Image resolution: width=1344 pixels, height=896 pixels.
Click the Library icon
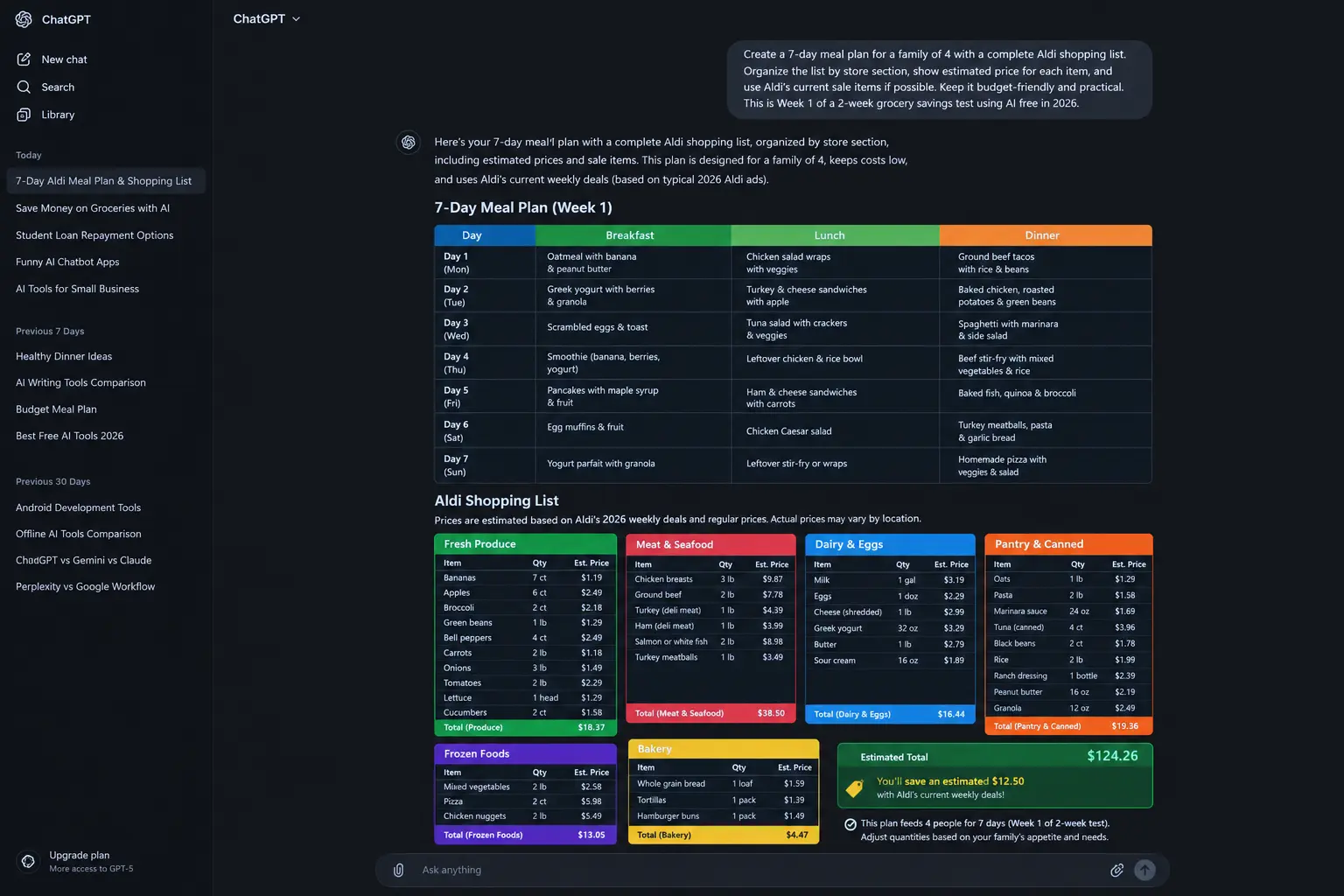point(24,115)
